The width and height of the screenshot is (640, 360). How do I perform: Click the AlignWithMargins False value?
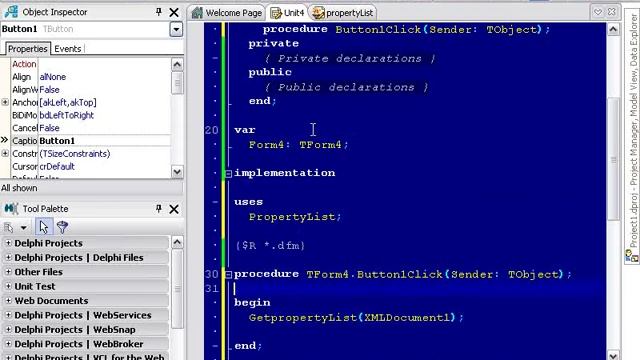[49, 89]
